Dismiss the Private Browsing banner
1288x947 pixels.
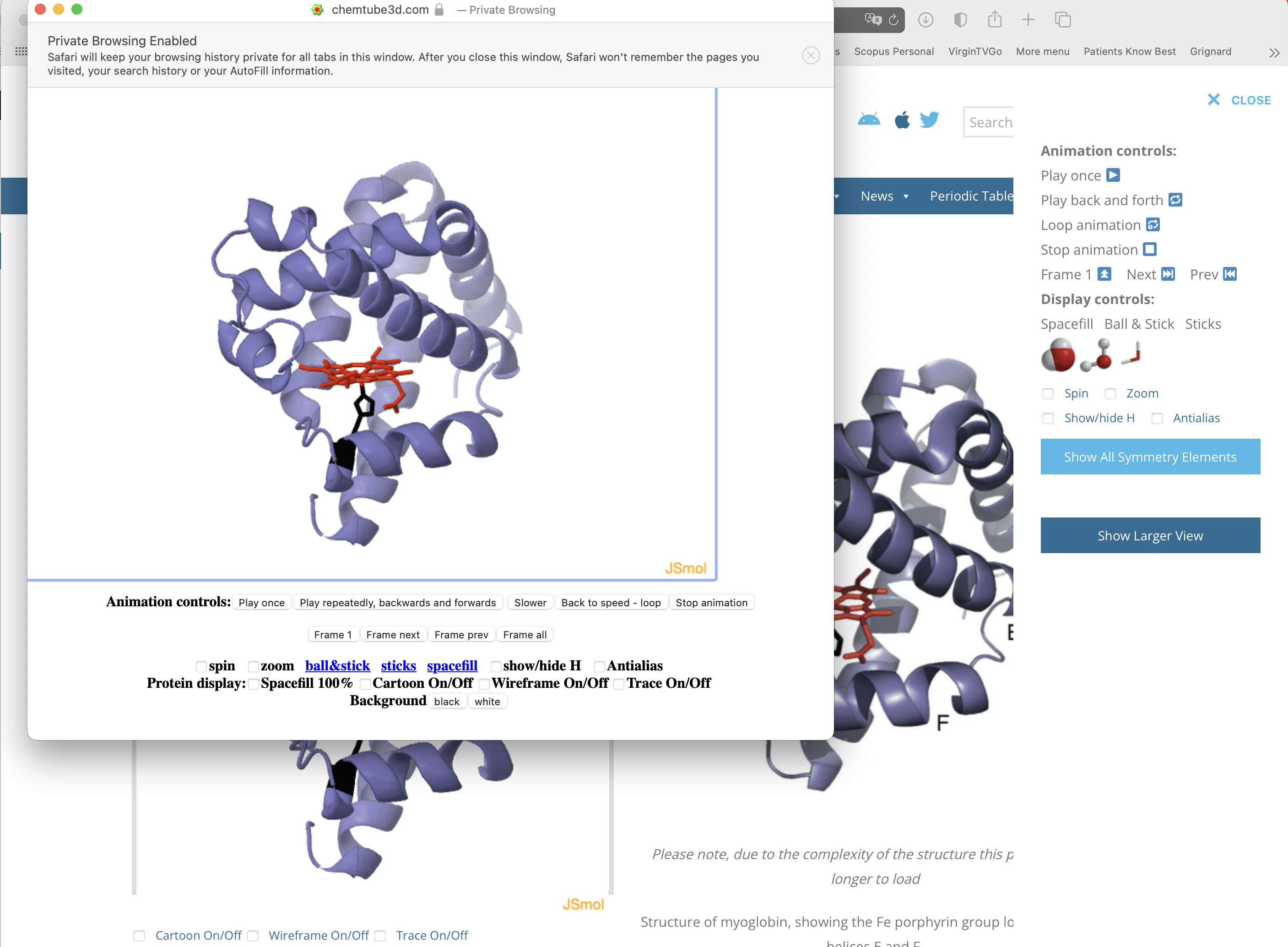coord(811,55)
